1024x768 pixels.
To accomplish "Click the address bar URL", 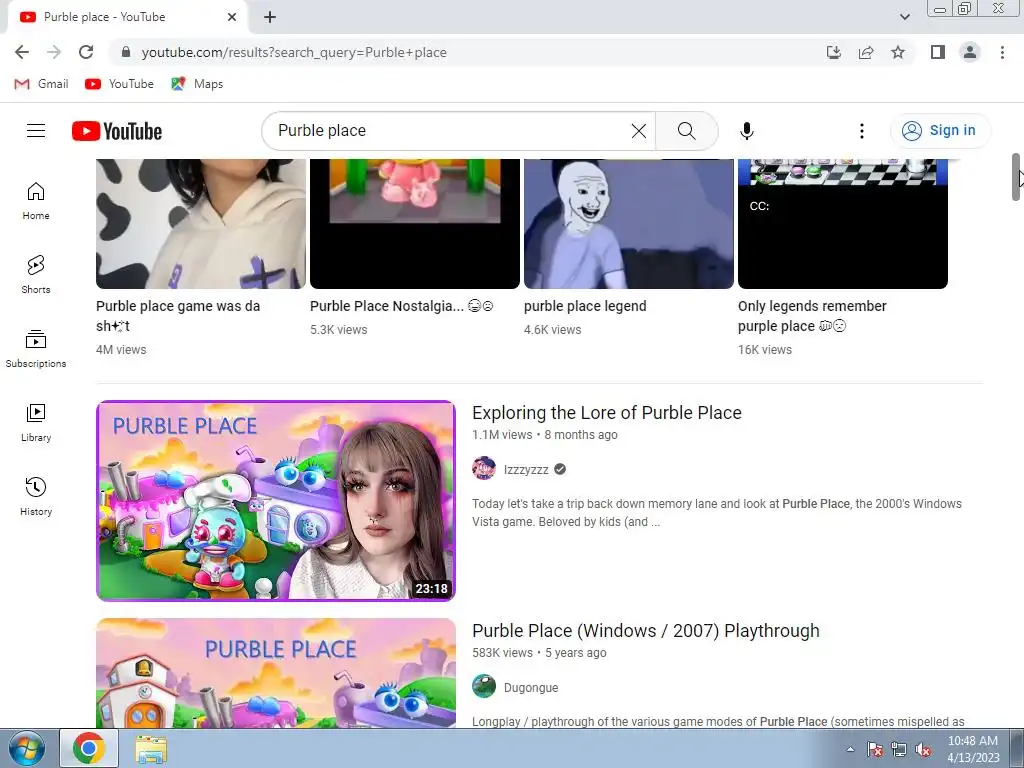I will 294,52.
